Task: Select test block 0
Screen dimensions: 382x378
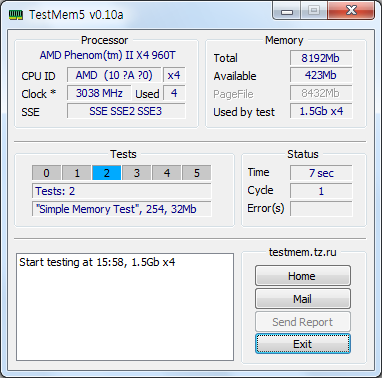Action: pyautogui.click(x=47, y=173)
